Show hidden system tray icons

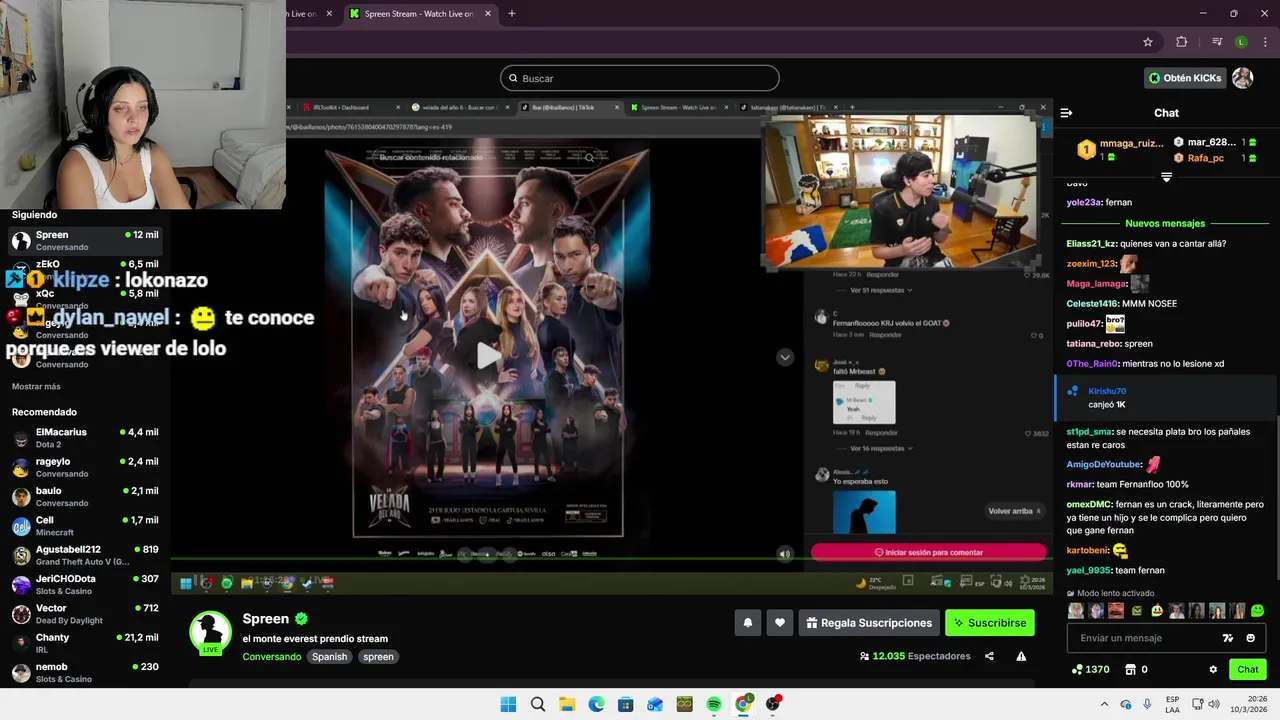point(1104,704)
